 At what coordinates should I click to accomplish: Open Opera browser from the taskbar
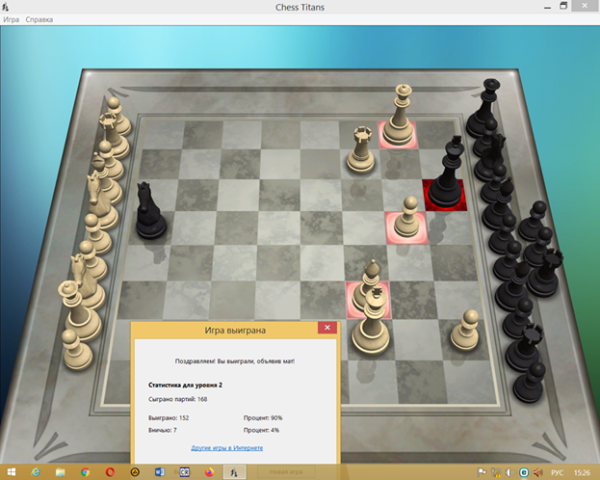pos(110,470)
